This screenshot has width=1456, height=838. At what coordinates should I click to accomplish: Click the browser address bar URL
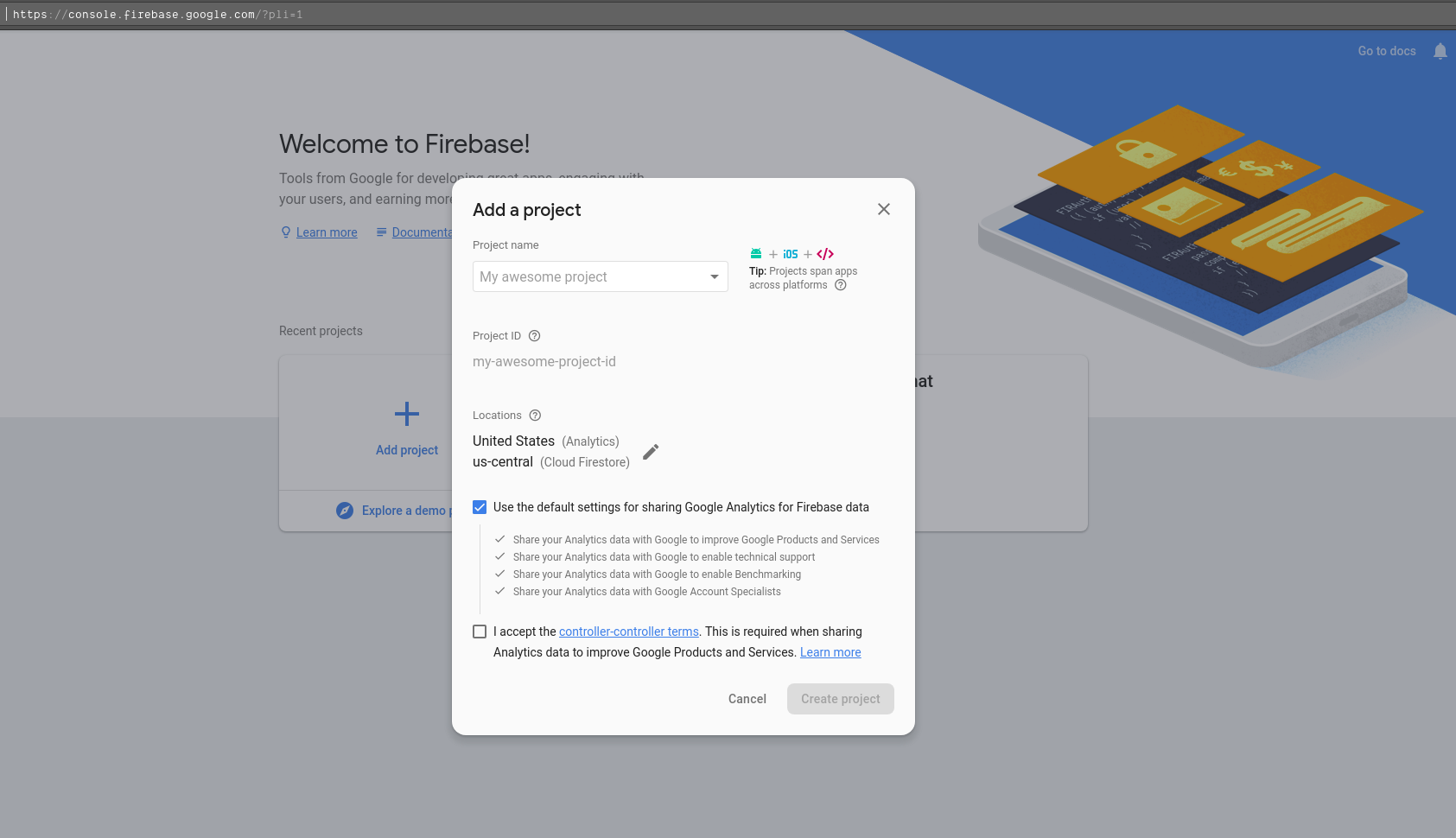157,15
